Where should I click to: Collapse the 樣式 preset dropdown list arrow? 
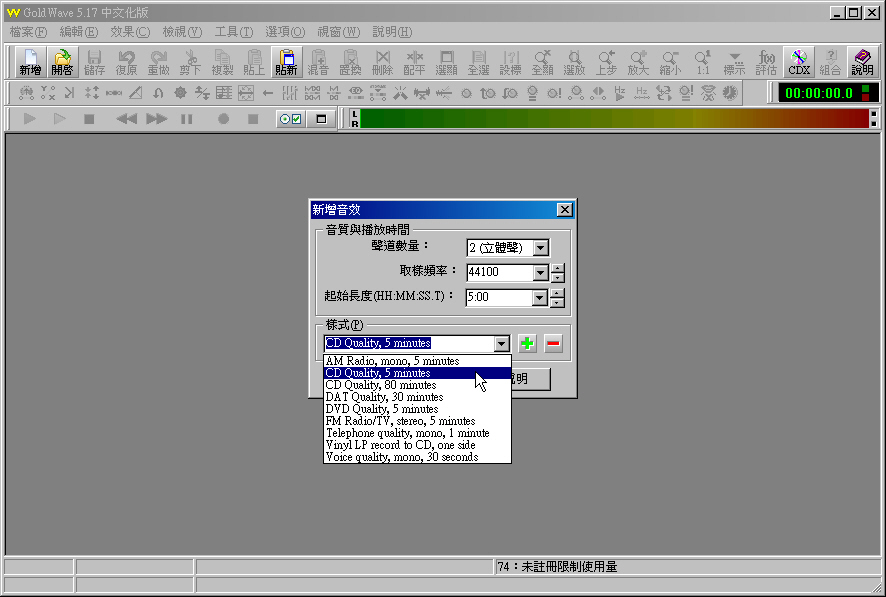click(x=502, y=343)
